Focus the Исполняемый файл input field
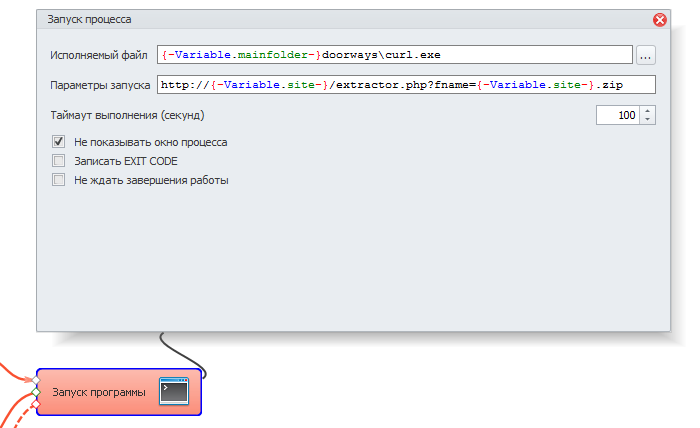This screenshot has width=700, height=428. pyautogui.click(x=395, y=55)
